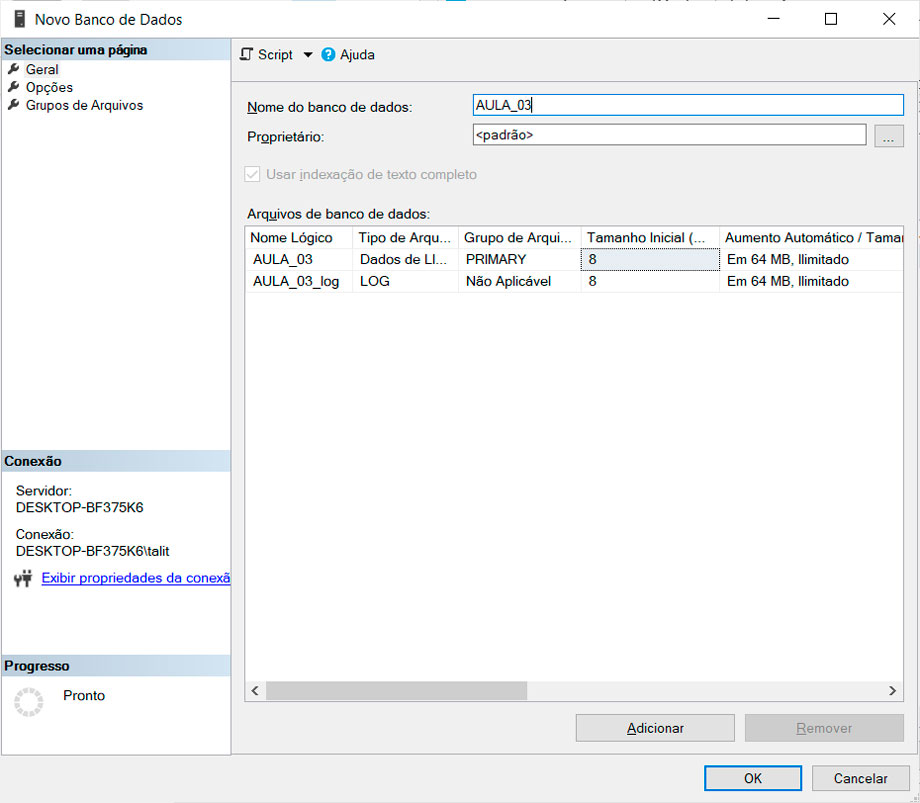
Task: Click the Tamanho Inicial column header
Action: pyautogui.click(x=650, y=238)
